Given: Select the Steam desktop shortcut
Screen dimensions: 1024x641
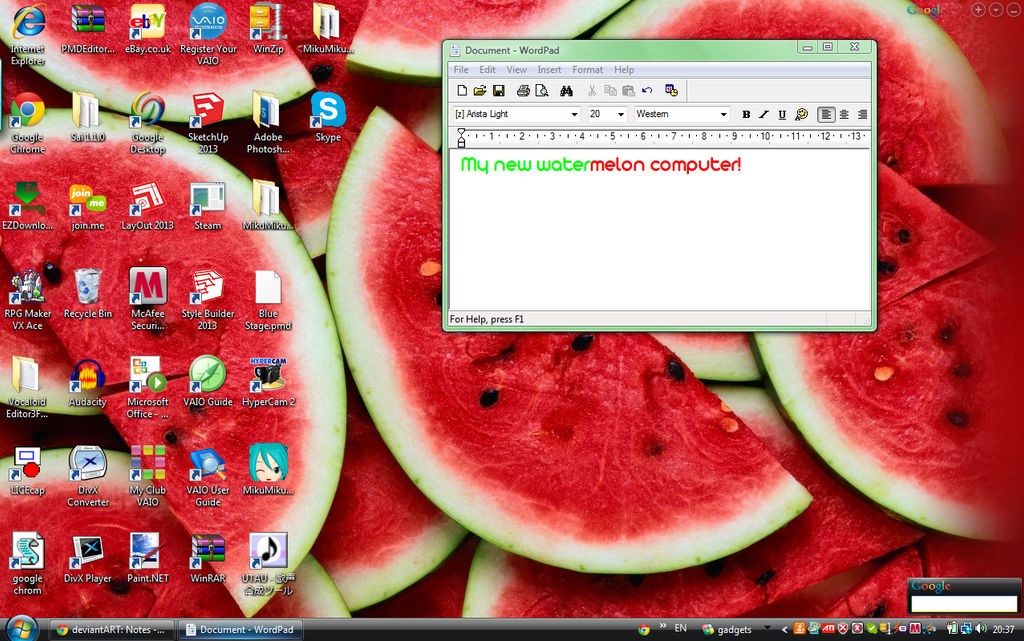Looking at the screenshot, I should 208,206.
